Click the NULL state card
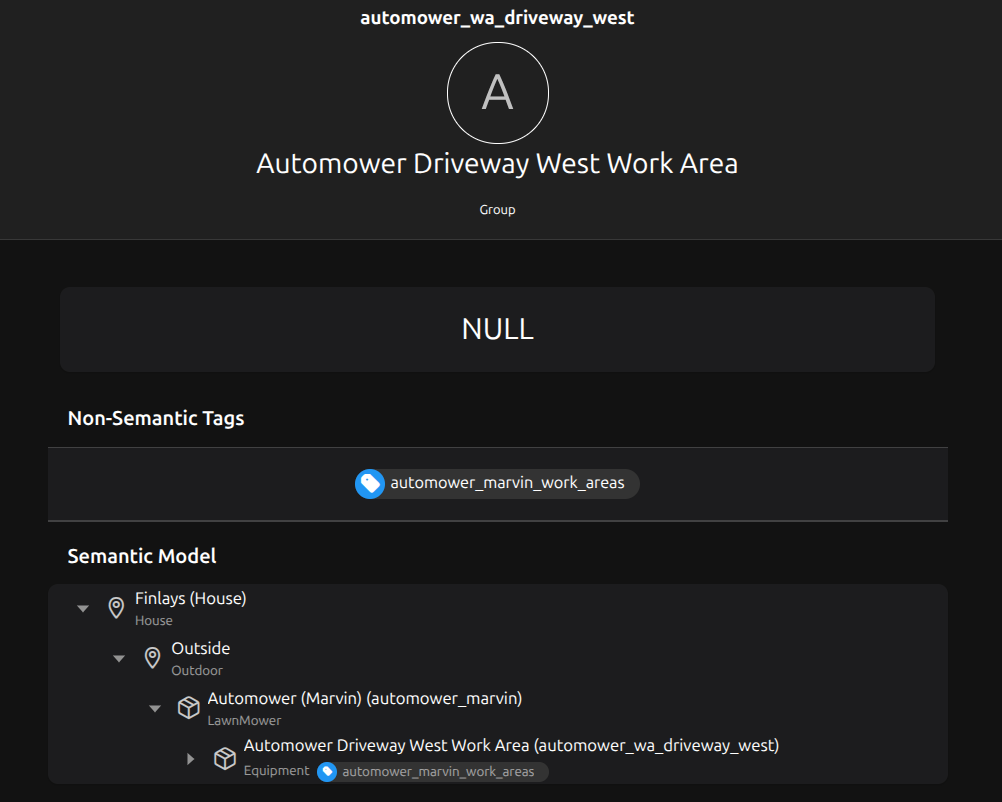The height and width of the screenshot is (802, 1002). (x=497, y=329)
